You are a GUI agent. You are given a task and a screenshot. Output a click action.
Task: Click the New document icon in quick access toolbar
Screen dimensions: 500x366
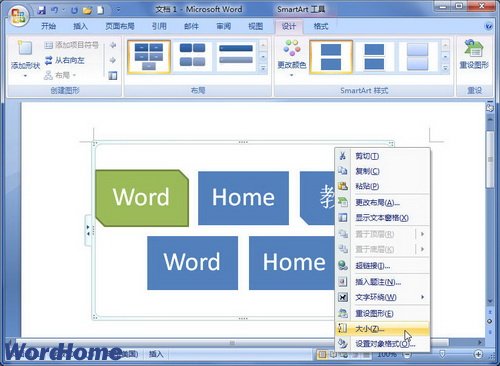(x=100, y=10)
